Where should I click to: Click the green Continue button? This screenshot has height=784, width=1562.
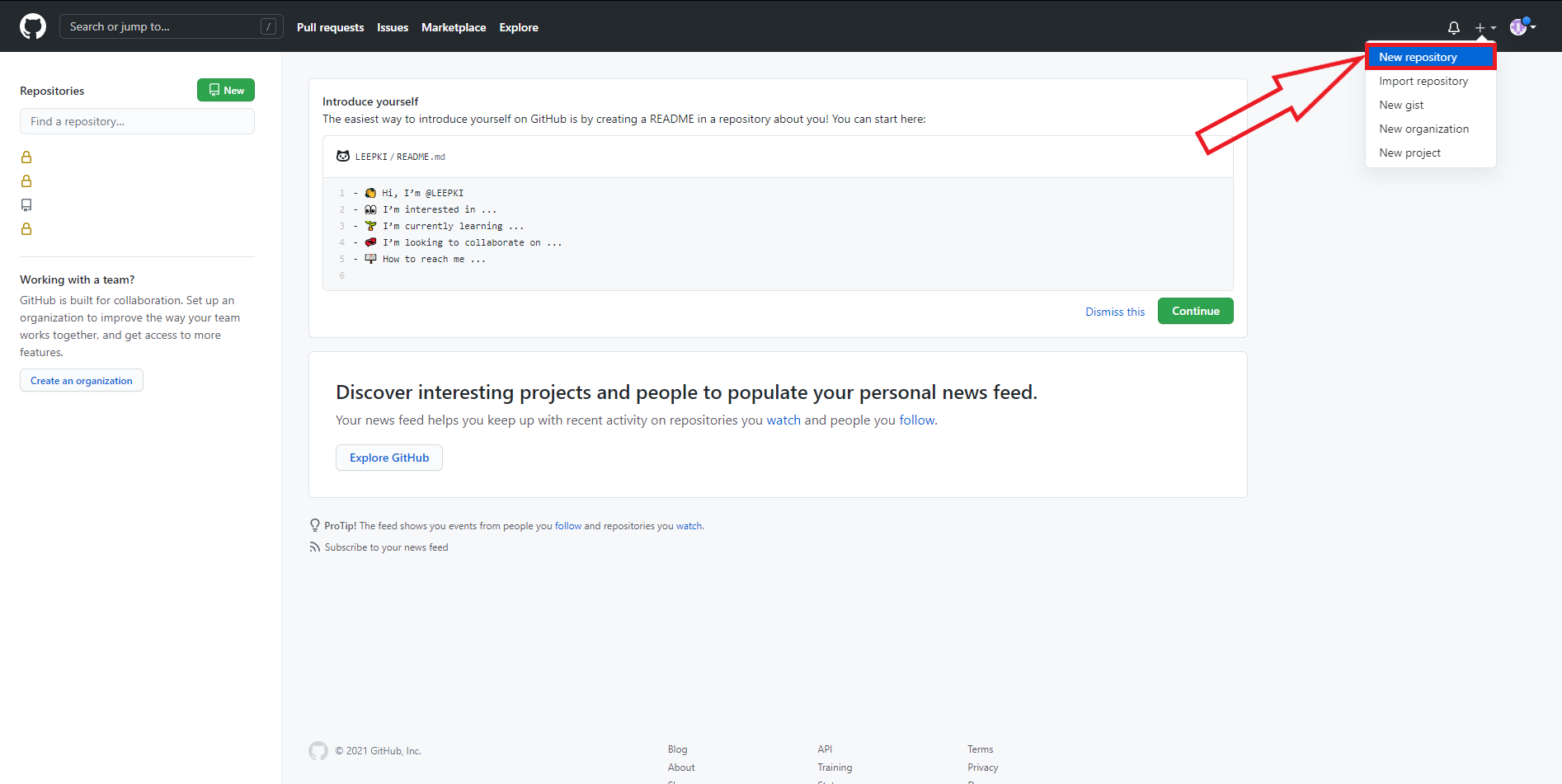coord(1196,311)
